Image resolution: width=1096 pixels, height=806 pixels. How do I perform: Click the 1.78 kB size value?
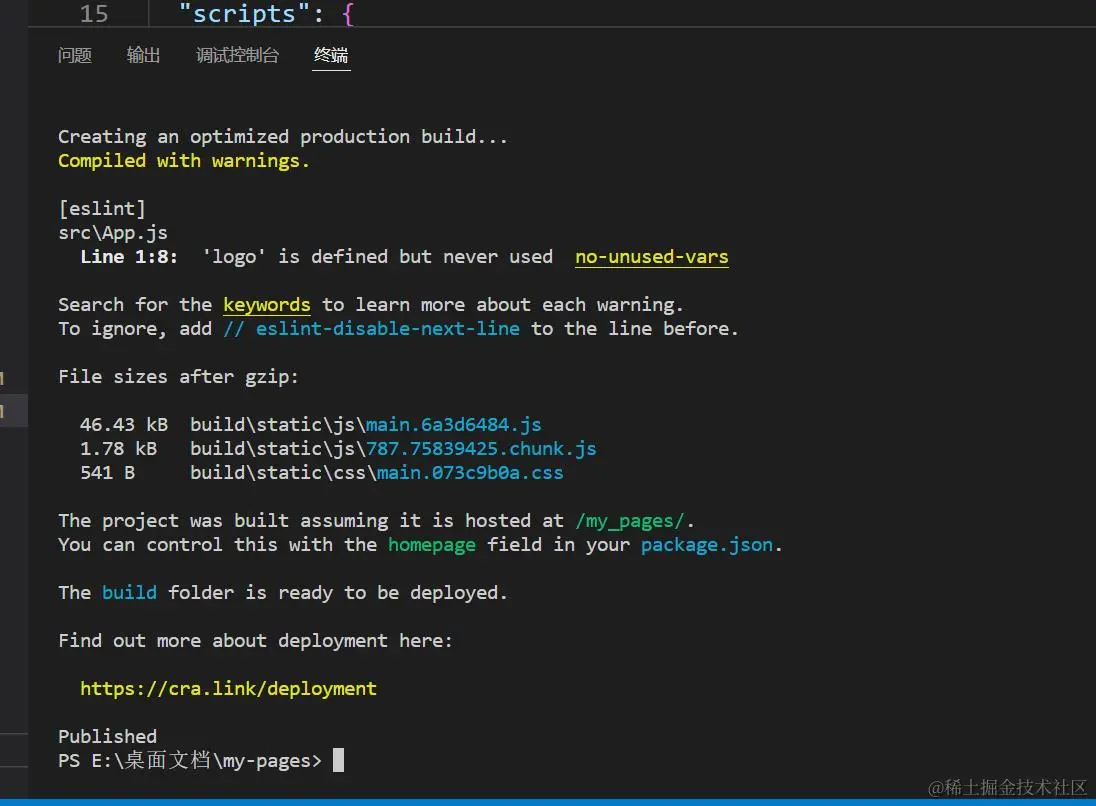(x=118, y=448)
